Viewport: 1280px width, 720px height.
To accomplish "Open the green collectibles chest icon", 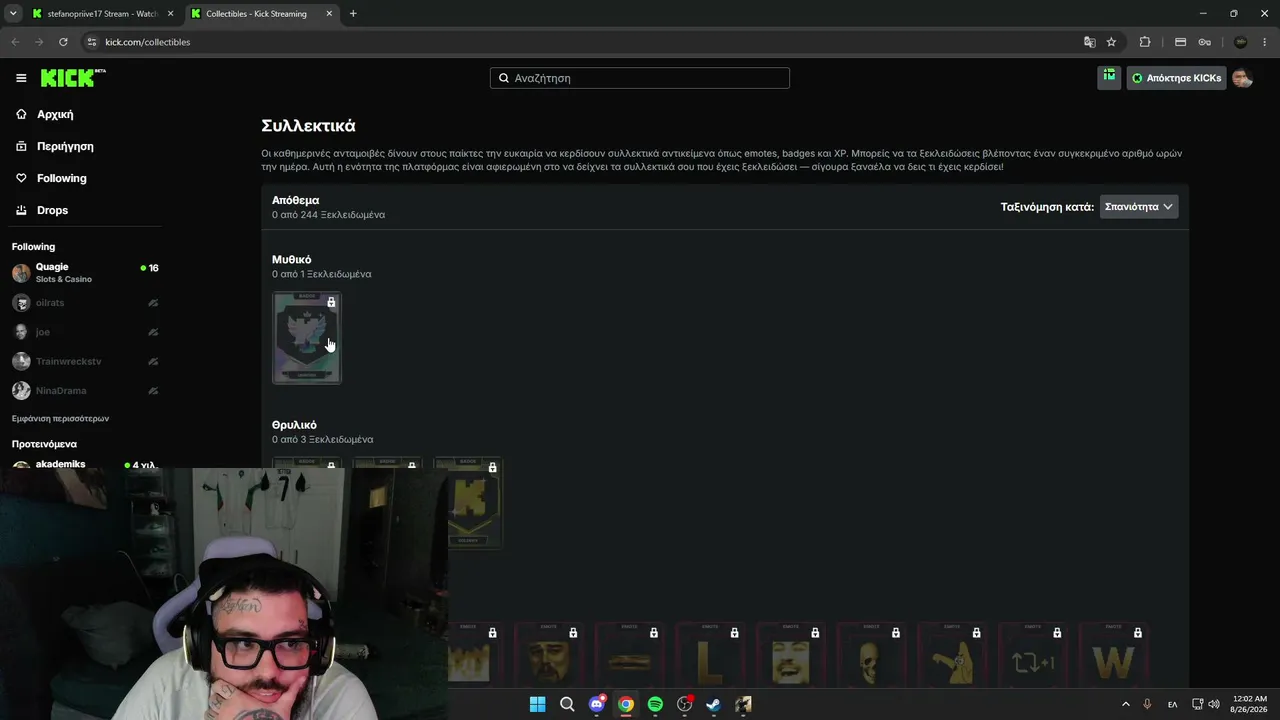I will [x=1109, y=77].
